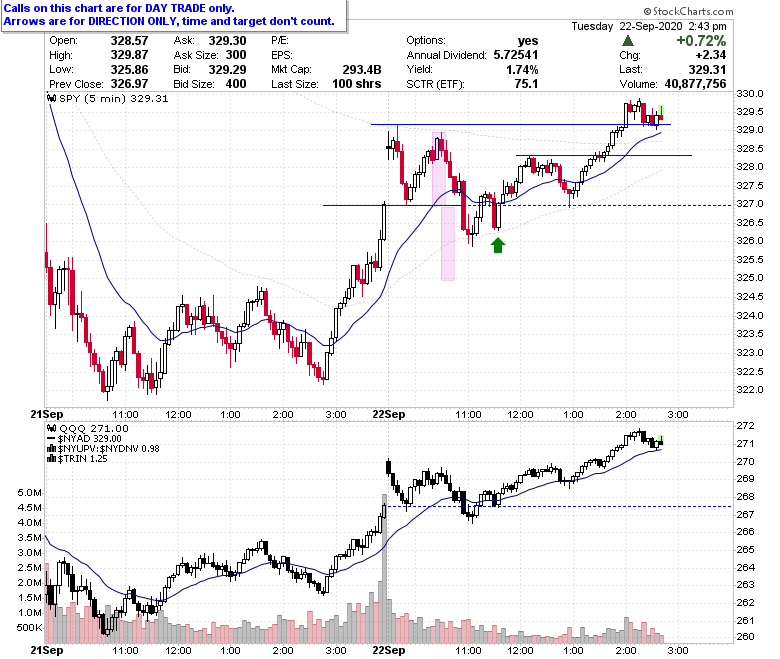The image size is (780, 659).
Task: Click the Bid price 329.29
Action: click(x=227, y=70)
